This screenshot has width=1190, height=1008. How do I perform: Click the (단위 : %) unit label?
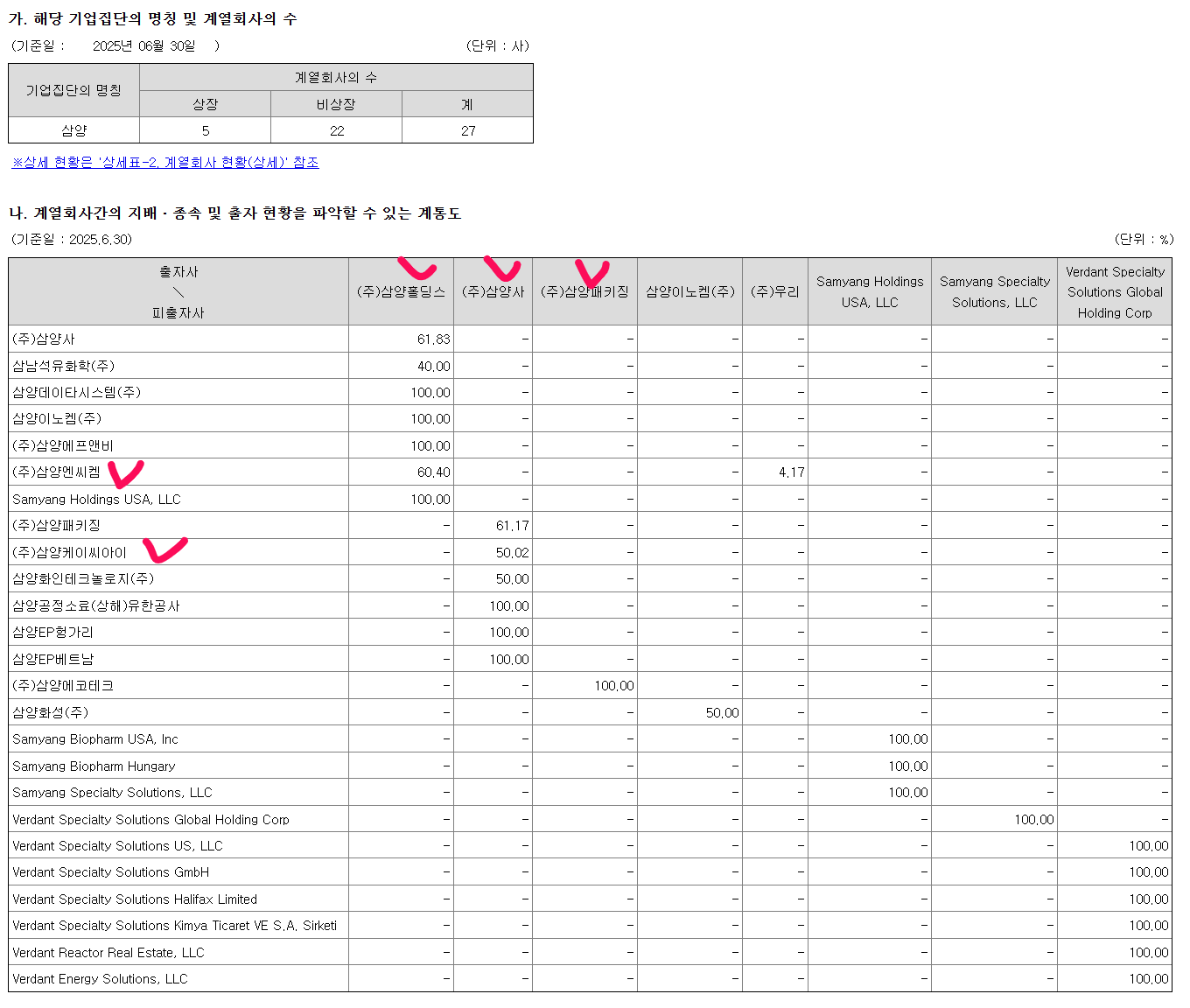coord(1144,239)
